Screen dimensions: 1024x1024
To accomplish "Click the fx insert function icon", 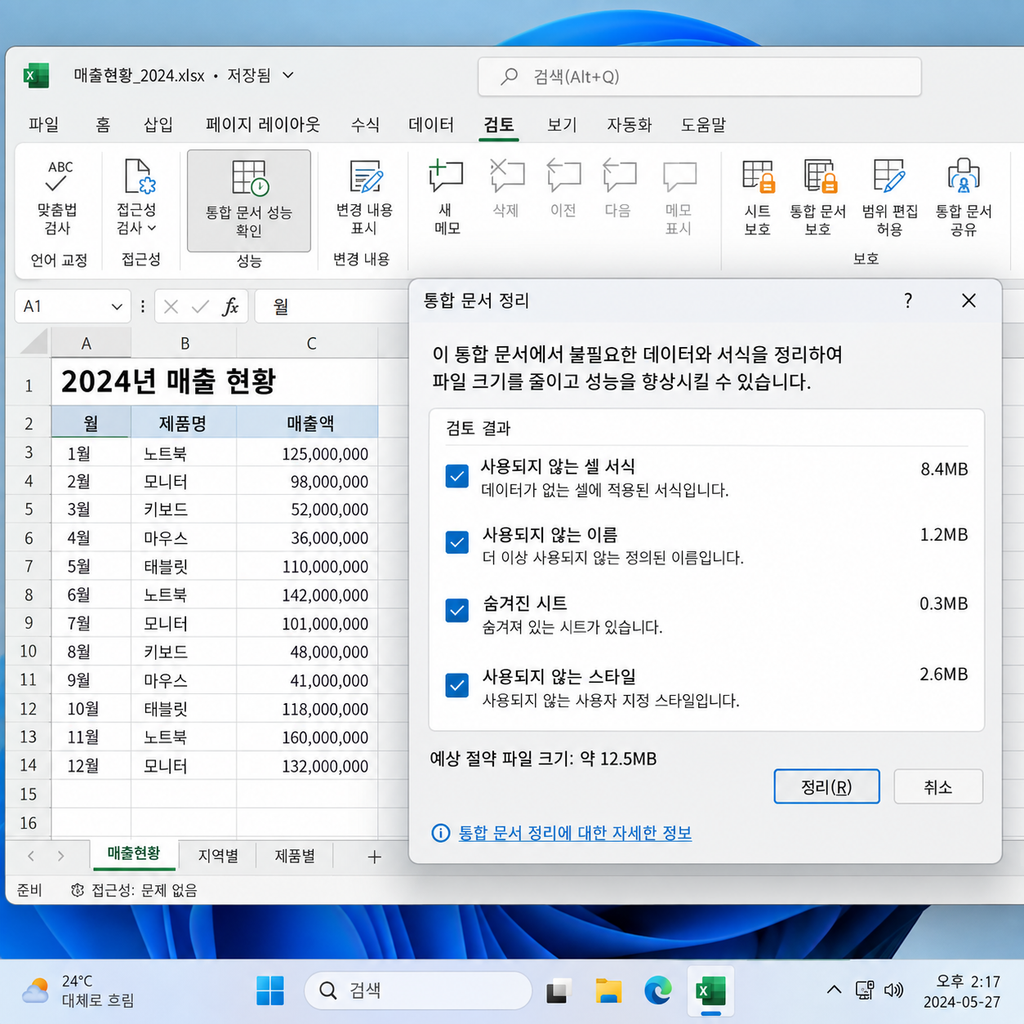I will click(x=231, y=306).
